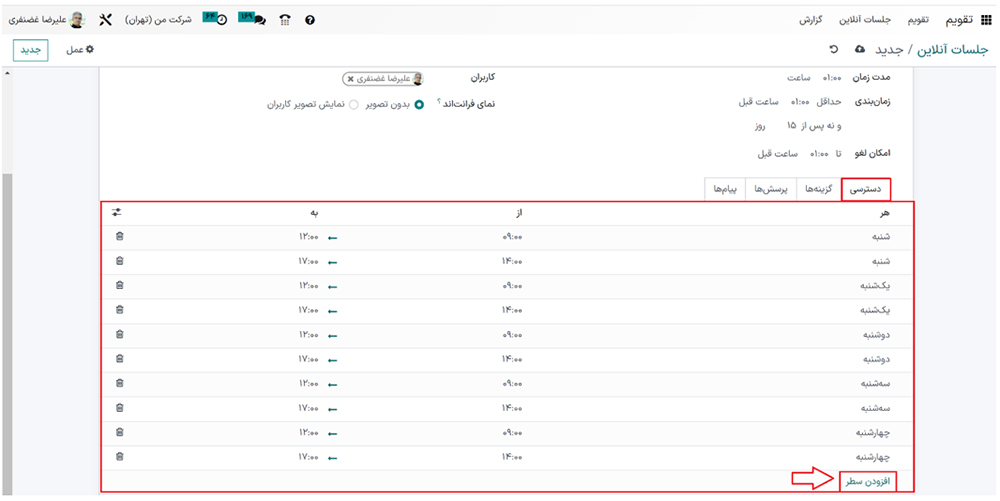Click the discard changes undo icon

point(833,49)
